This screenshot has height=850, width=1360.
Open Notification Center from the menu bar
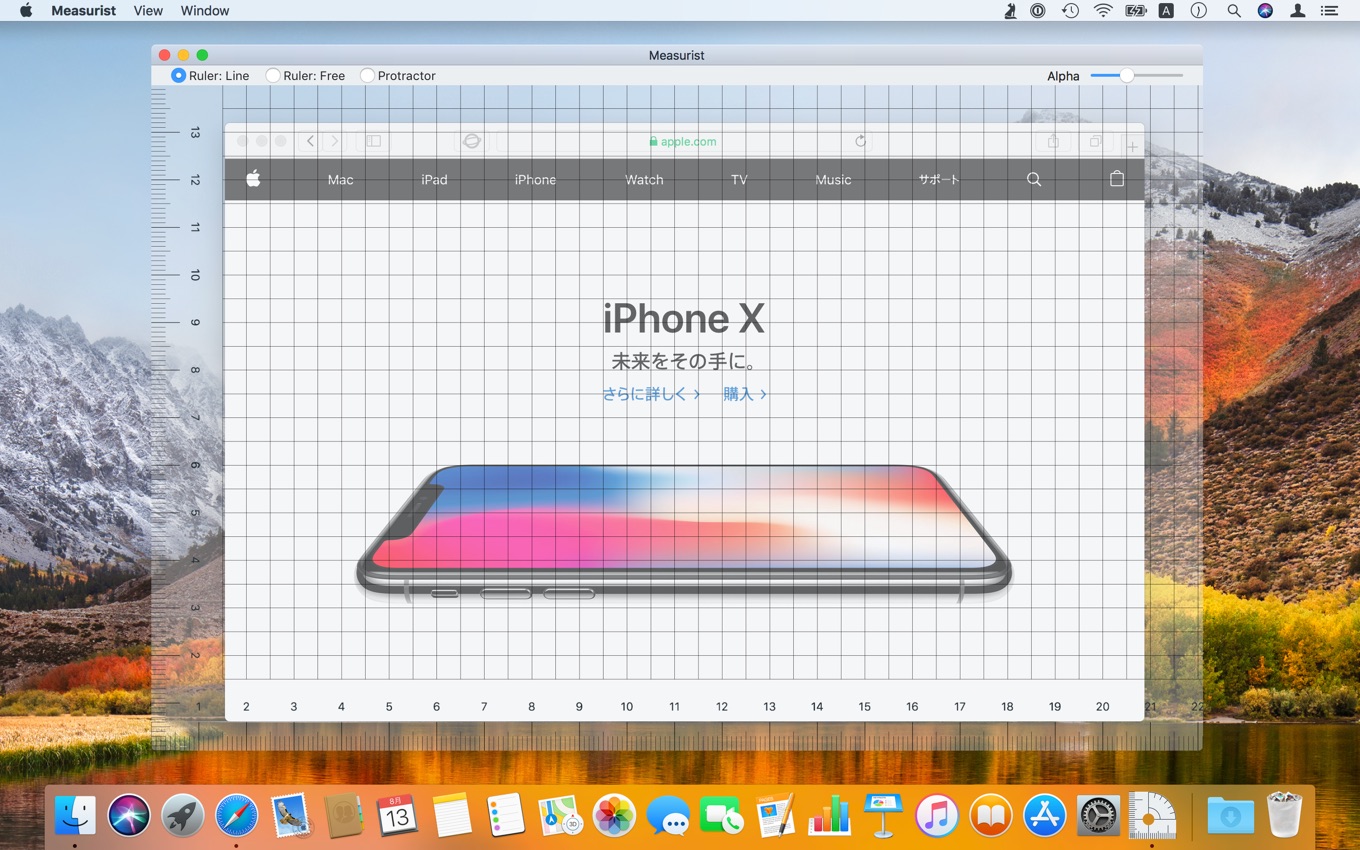(1329, 11)
